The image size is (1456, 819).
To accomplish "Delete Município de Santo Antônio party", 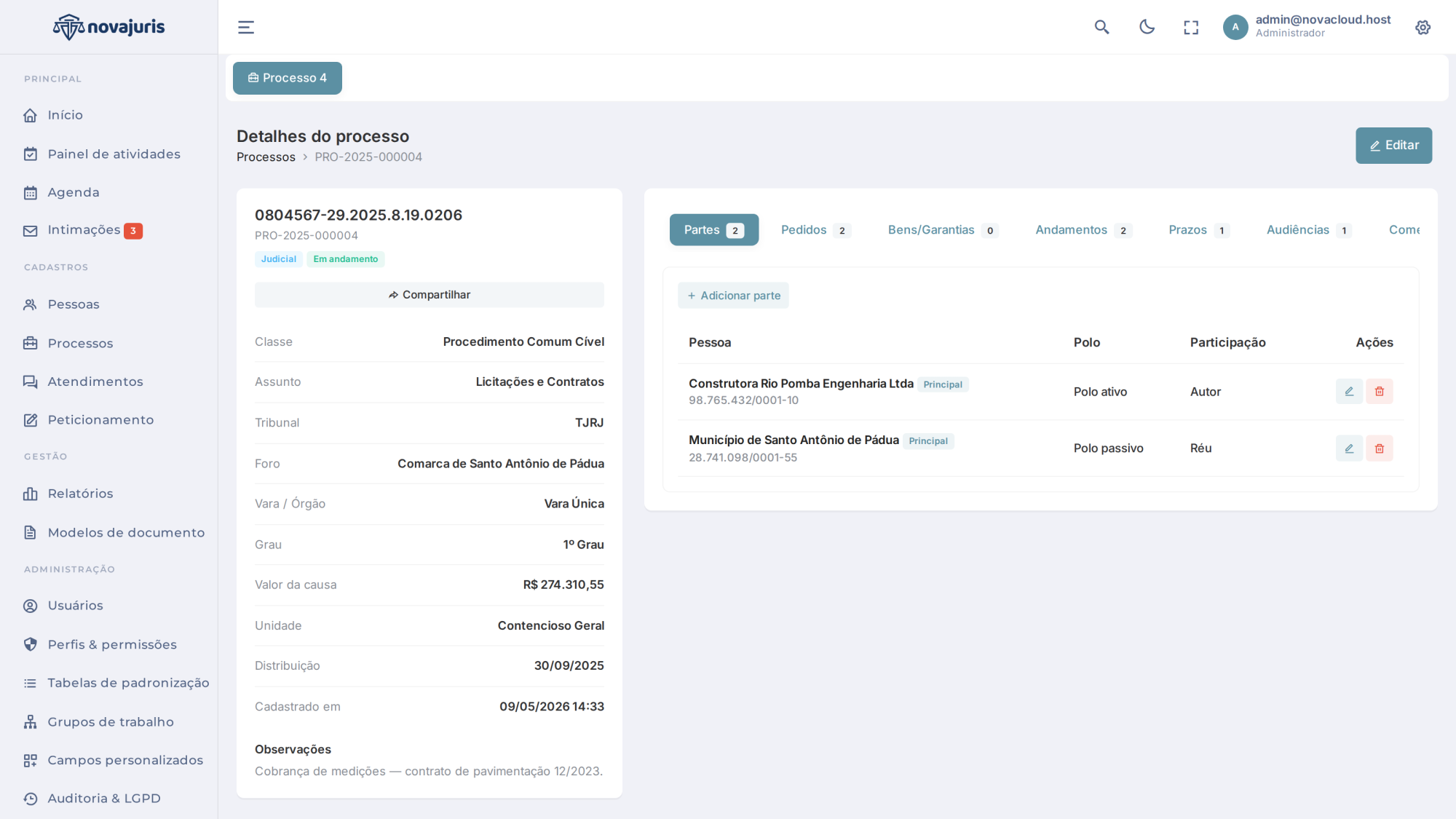I will point(1379,448).
